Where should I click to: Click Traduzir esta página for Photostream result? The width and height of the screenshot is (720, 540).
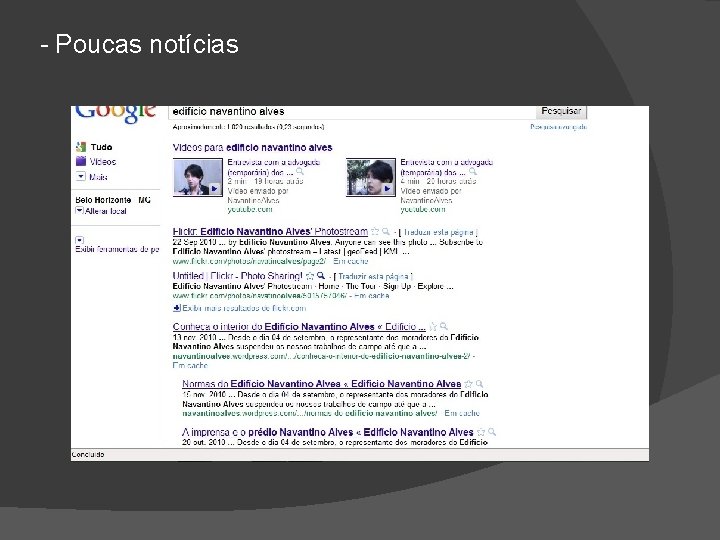440,232
